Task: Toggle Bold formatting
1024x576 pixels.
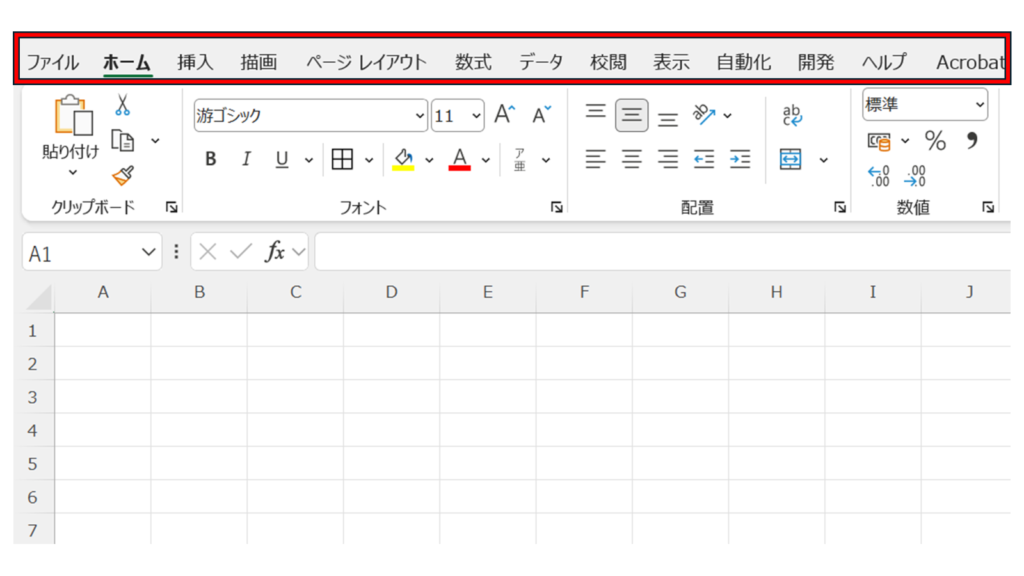Action: (x=211, y=159)
